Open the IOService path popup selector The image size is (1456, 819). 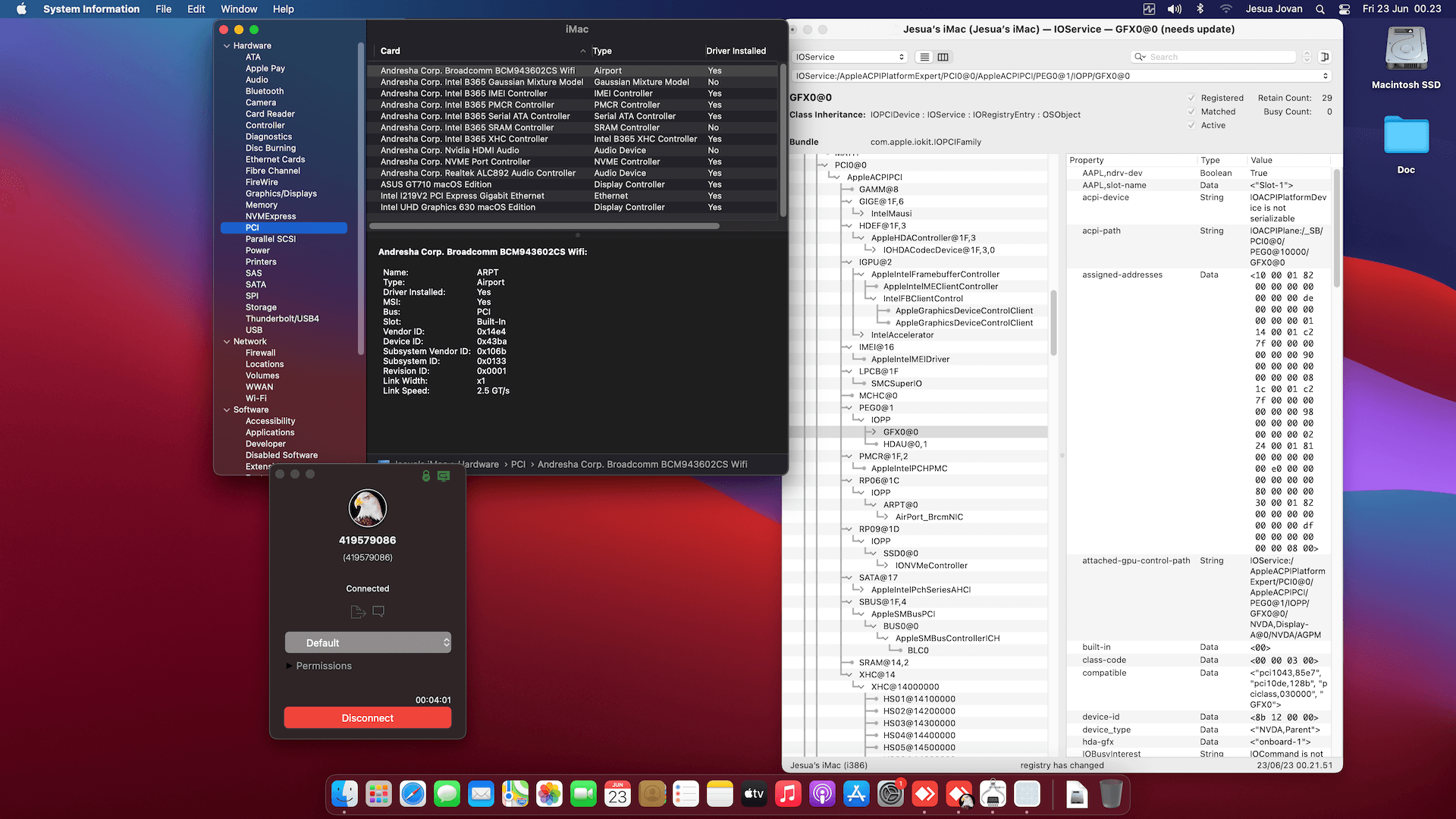point(1062,76)
